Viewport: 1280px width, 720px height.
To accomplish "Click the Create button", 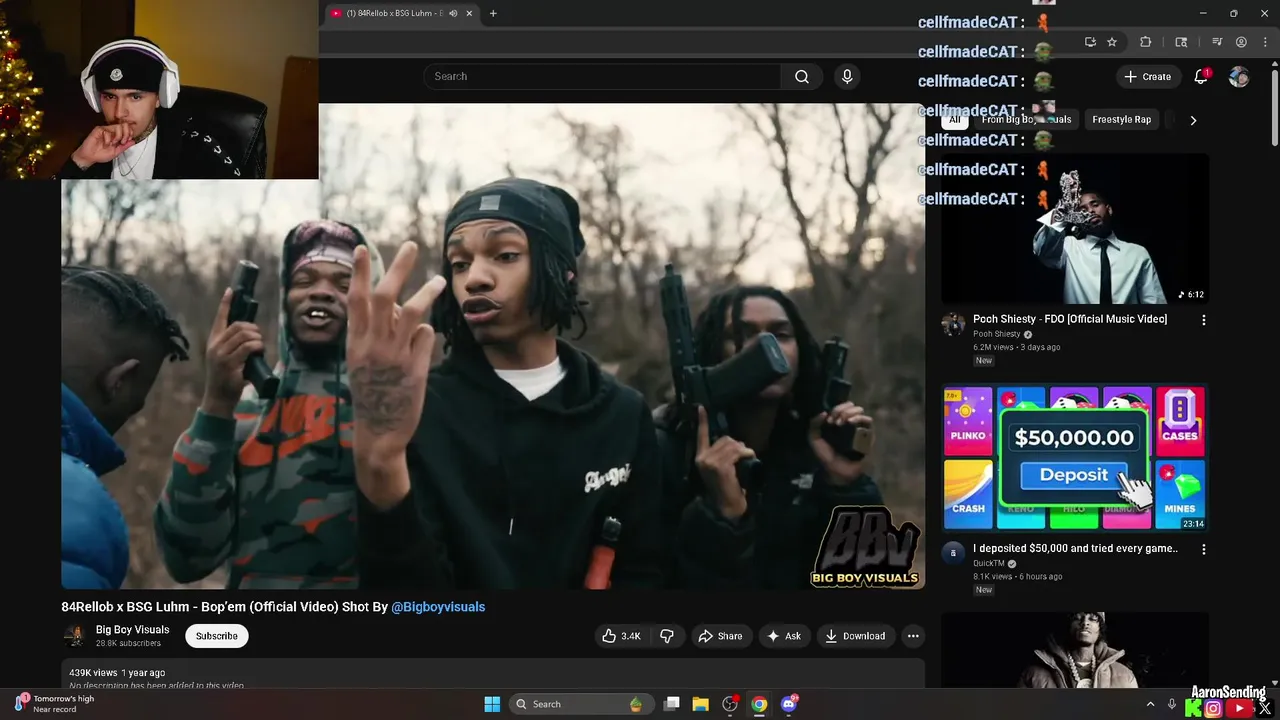I will click(1147, 76).
